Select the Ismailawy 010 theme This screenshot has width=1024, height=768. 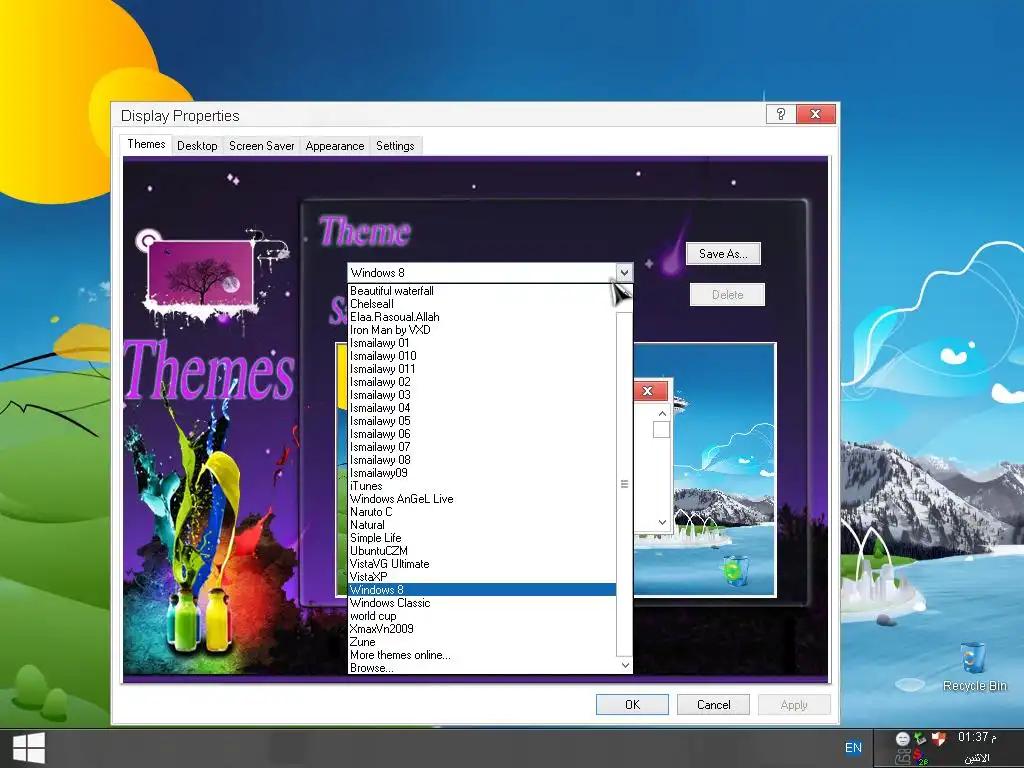coord(483,356)
